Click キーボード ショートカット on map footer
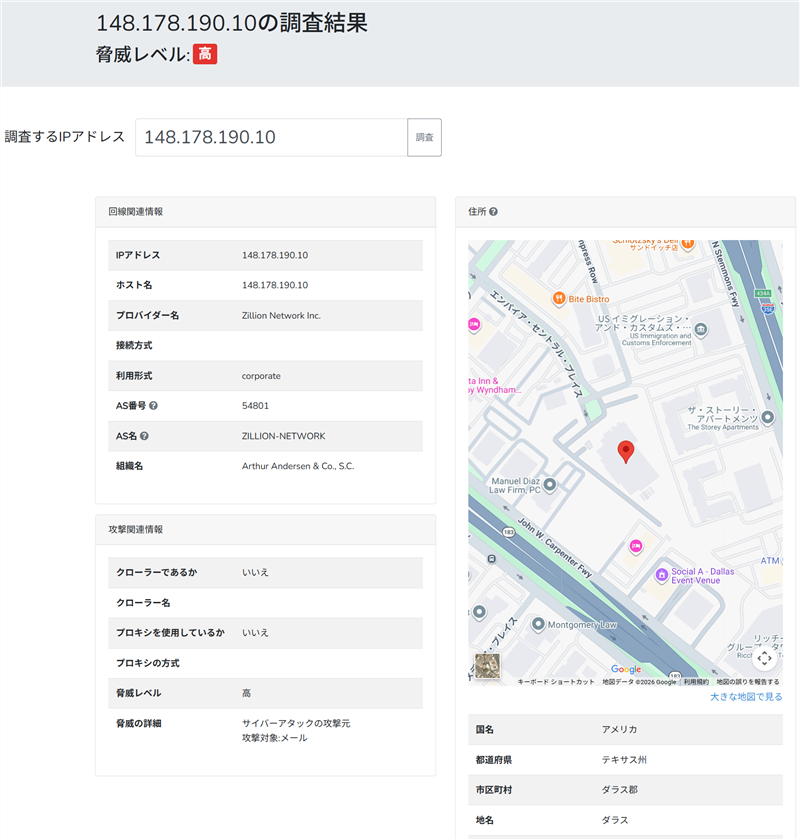800x840 pixels. (556, 682)
